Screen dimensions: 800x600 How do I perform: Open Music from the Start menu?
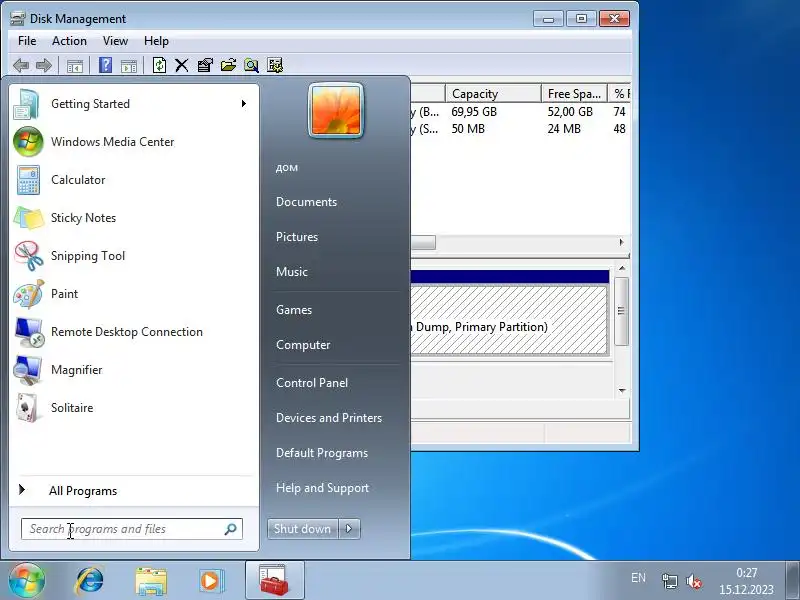(292, 272)
